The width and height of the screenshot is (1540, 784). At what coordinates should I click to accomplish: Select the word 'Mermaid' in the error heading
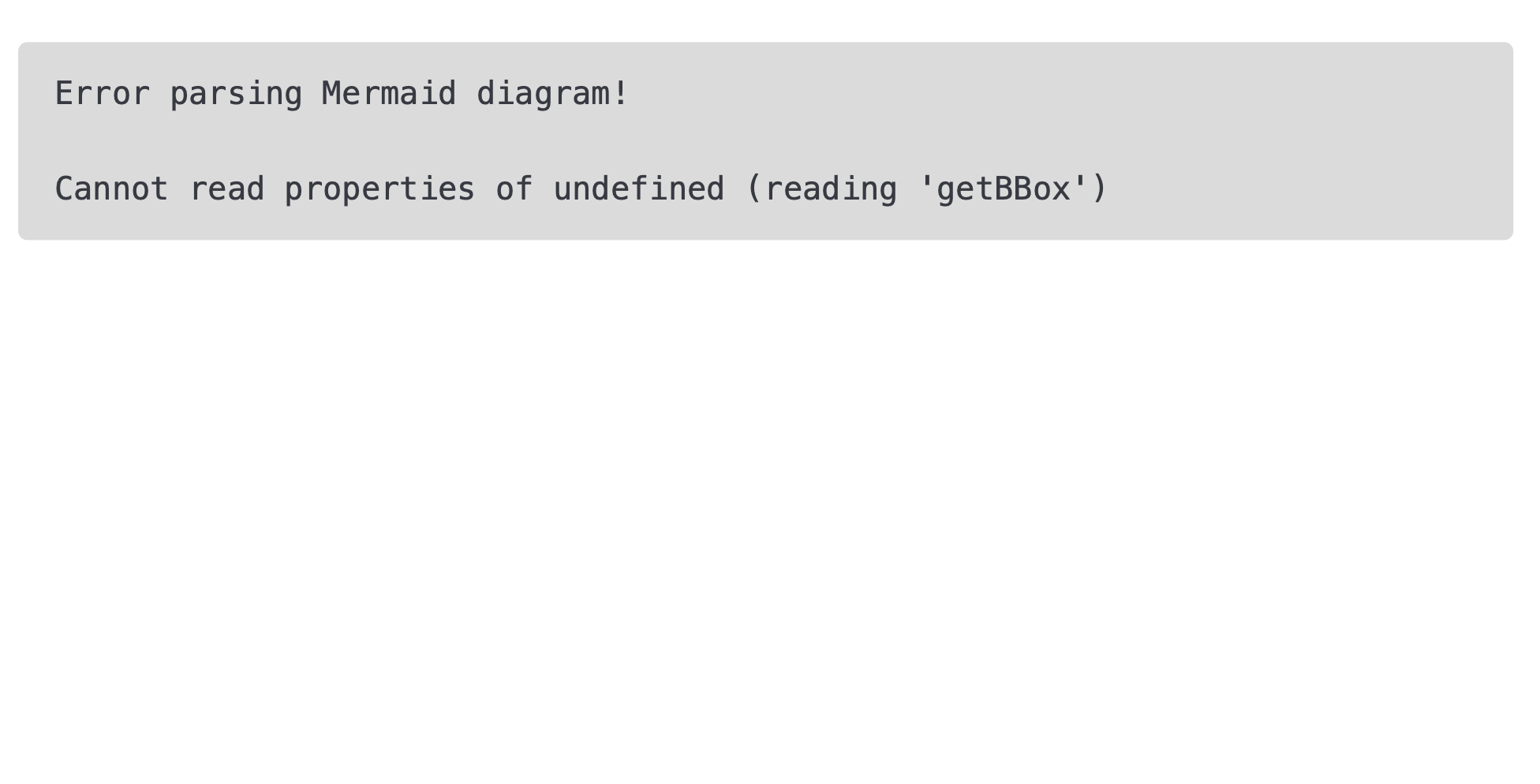pyautogui.click(x=389, y=94)
